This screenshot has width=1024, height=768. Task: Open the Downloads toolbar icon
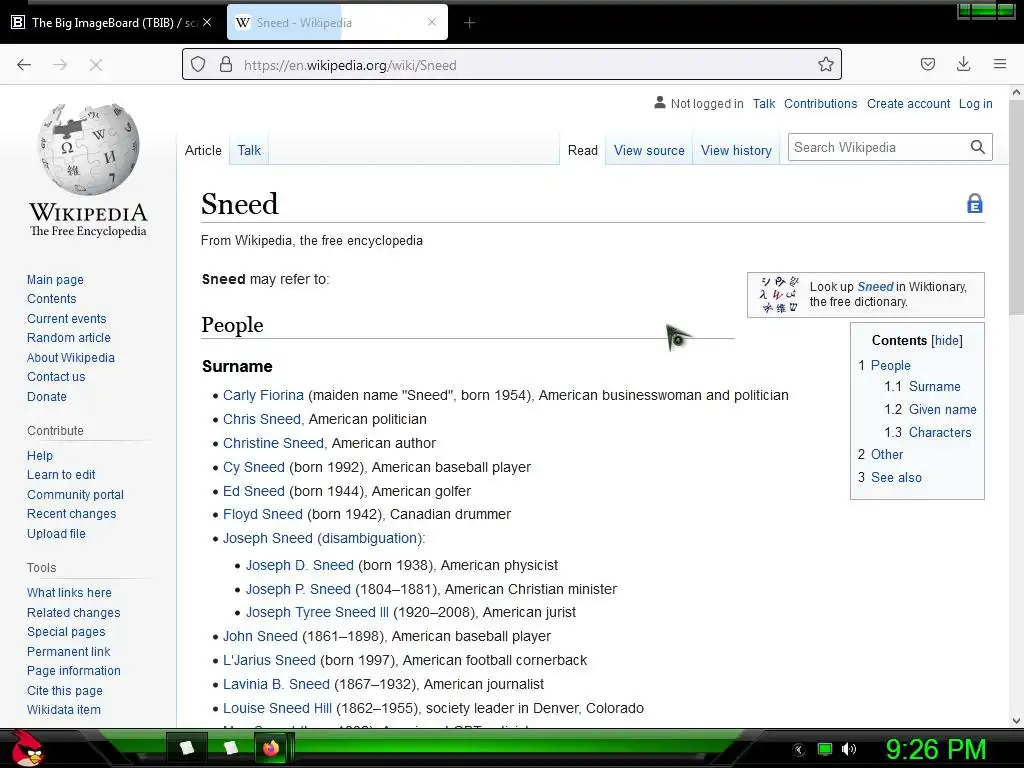coord(963,64)
